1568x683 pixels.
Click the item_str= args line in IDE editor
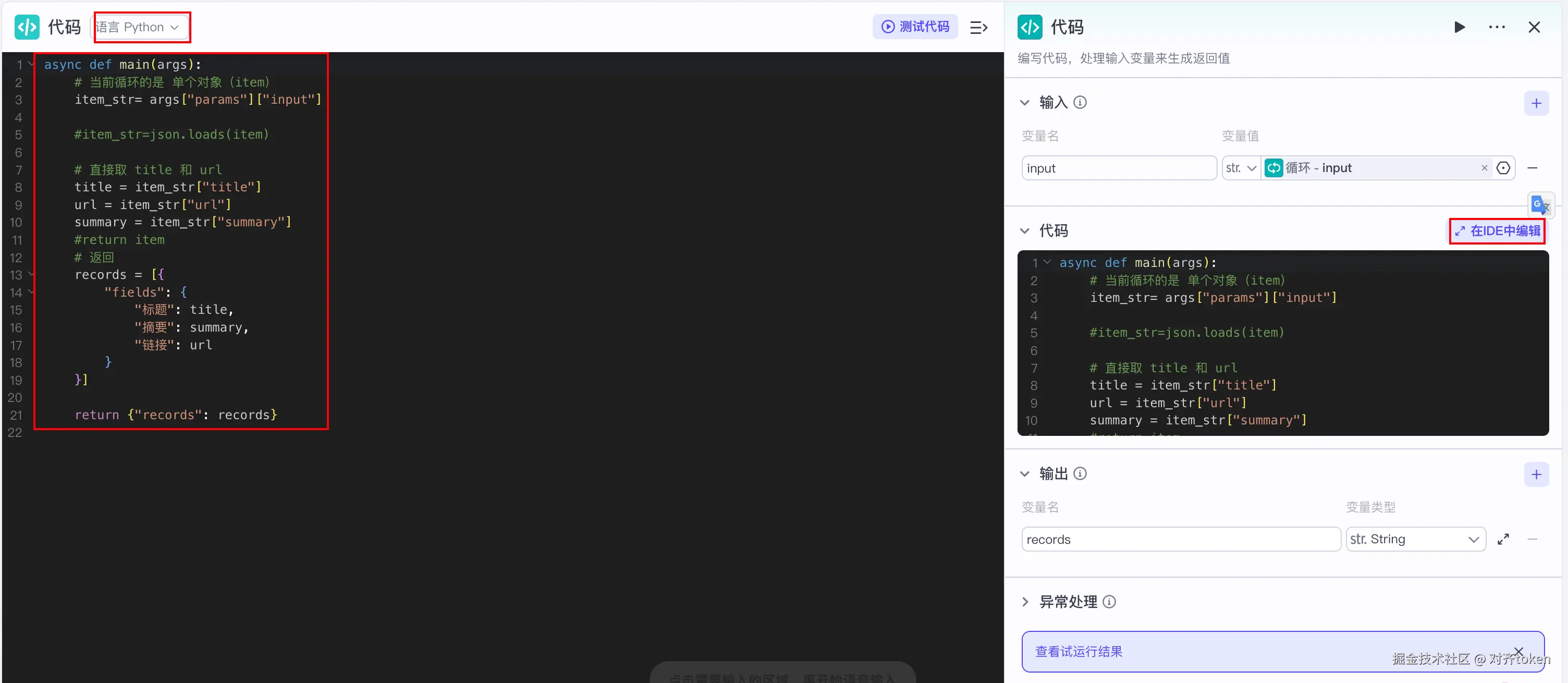click(x=198, y=99)
